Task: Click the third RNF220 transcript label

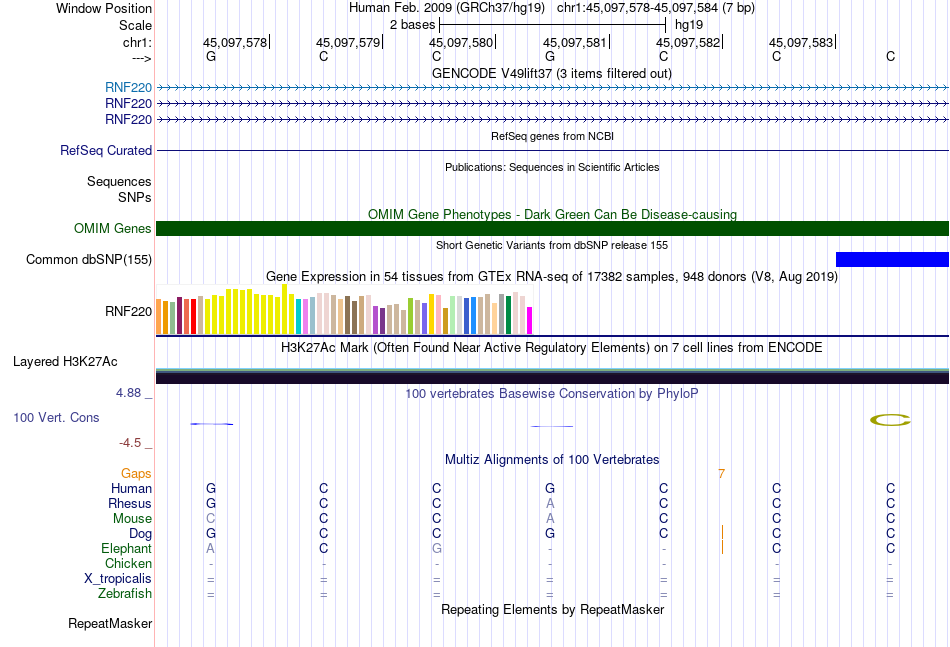Action: pyautogui.click(x=128, y=119)
